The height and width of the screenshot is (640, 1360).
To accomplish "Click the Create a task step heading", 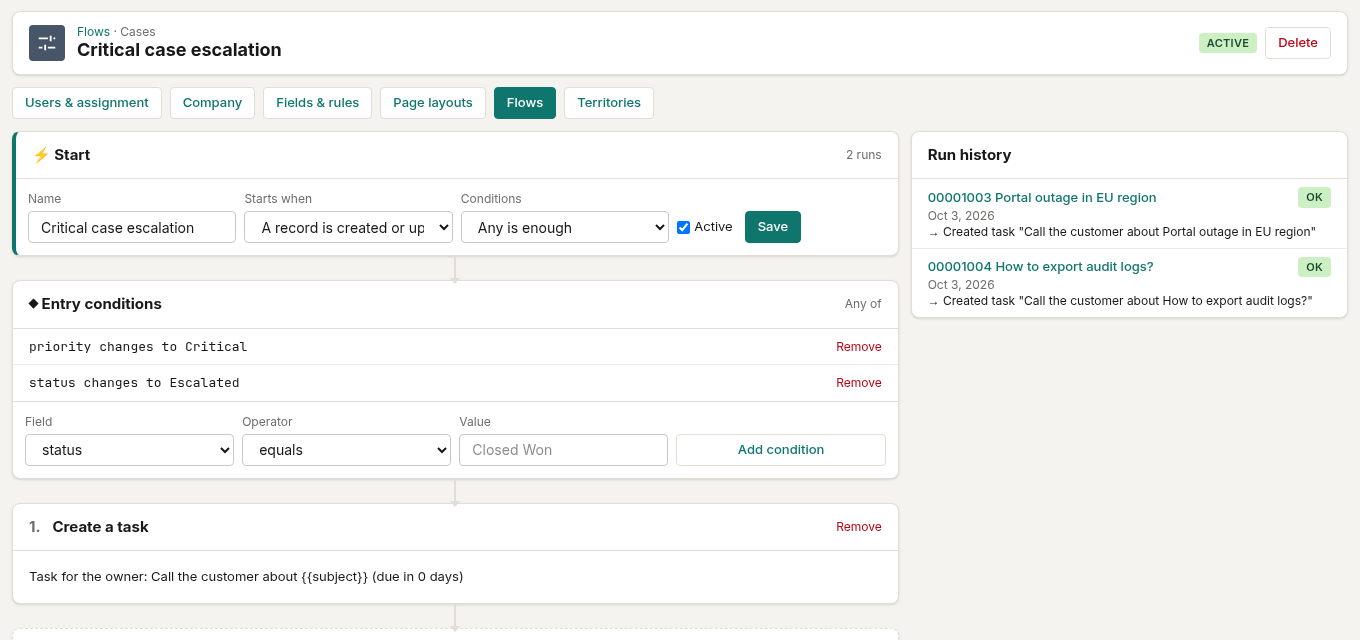I will (x=100, y=527).
